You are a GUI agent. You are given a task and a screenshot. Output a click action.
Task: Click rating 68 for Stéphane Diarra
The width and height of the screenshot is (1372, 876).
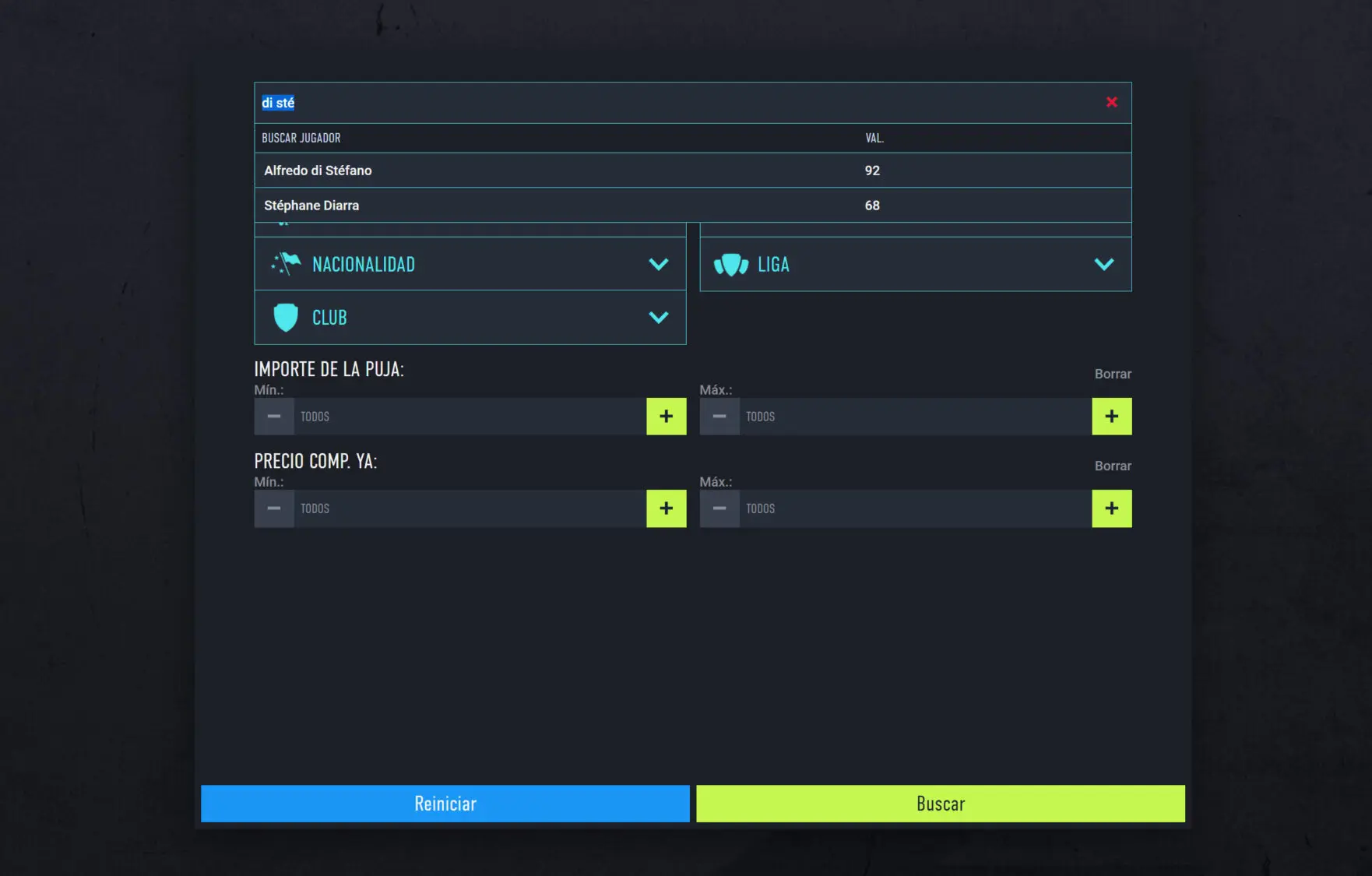(872, 206)
